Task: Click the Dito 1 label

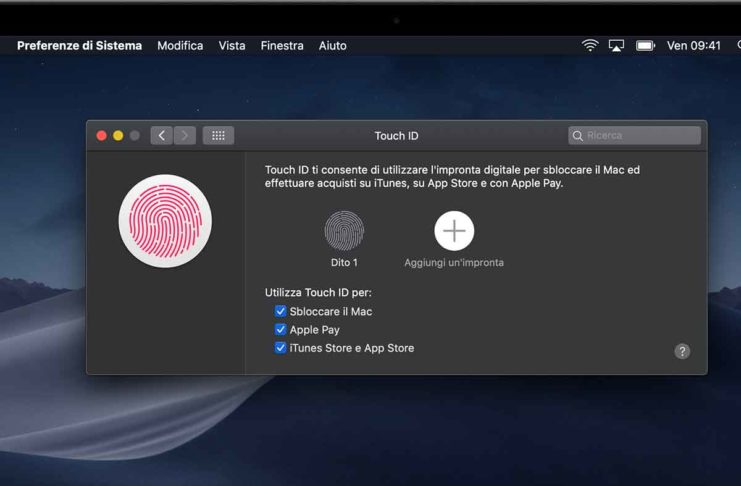Action: (x=344, y=262)
